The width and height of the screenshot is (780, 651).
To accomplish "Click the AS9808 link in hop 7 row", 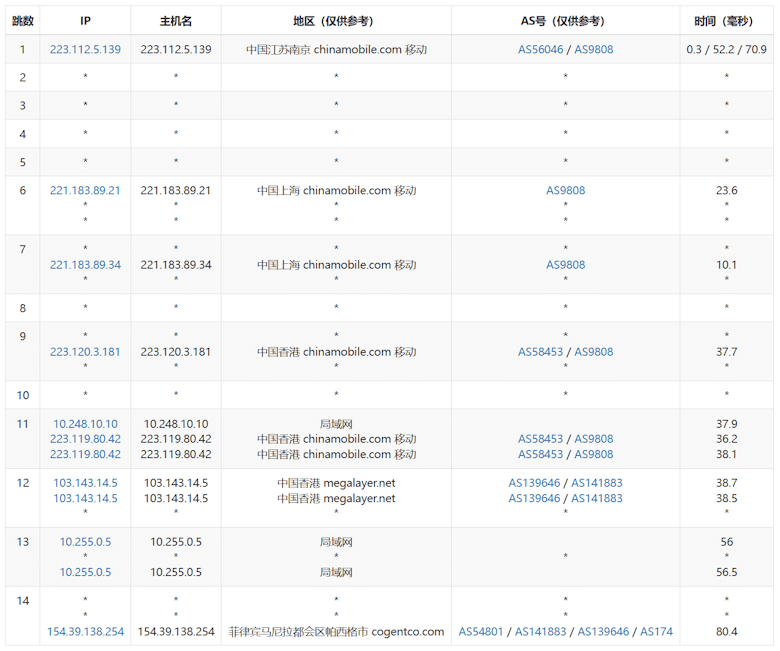I will pos(565,265).
